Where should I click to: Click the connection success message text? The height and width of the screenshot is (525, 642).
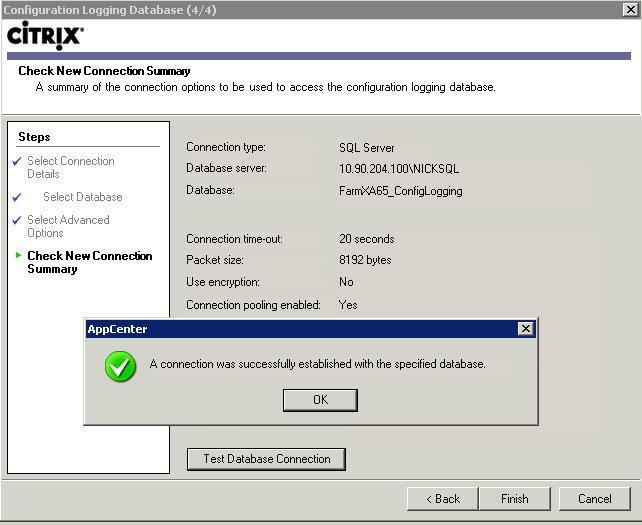[317, 364]
